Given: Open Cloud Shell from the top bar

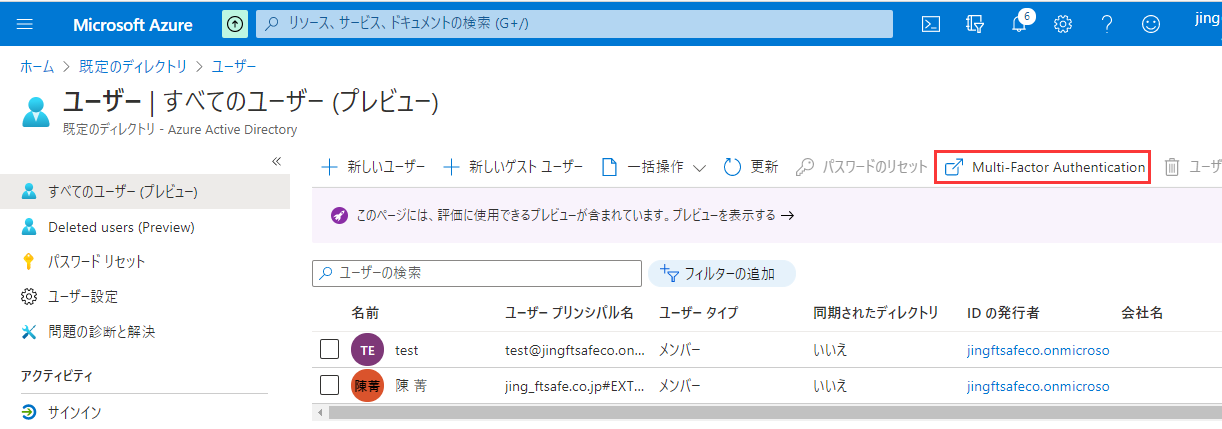Looking at the screenshot, I should (x=931, y=25).
